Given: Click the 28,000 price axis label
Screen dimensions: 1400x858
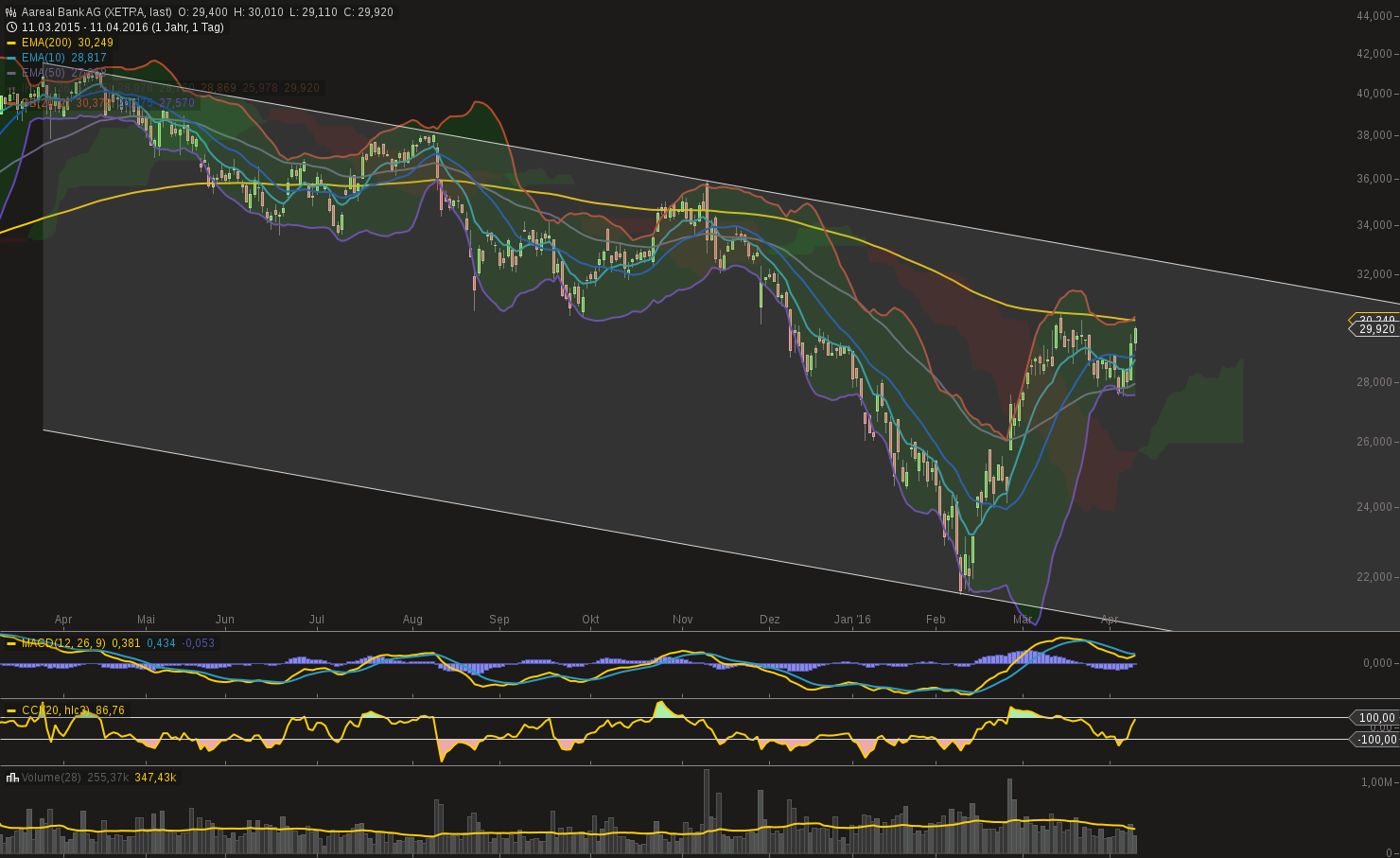Looking at the screenshot, I should [x=1374, y=382].
